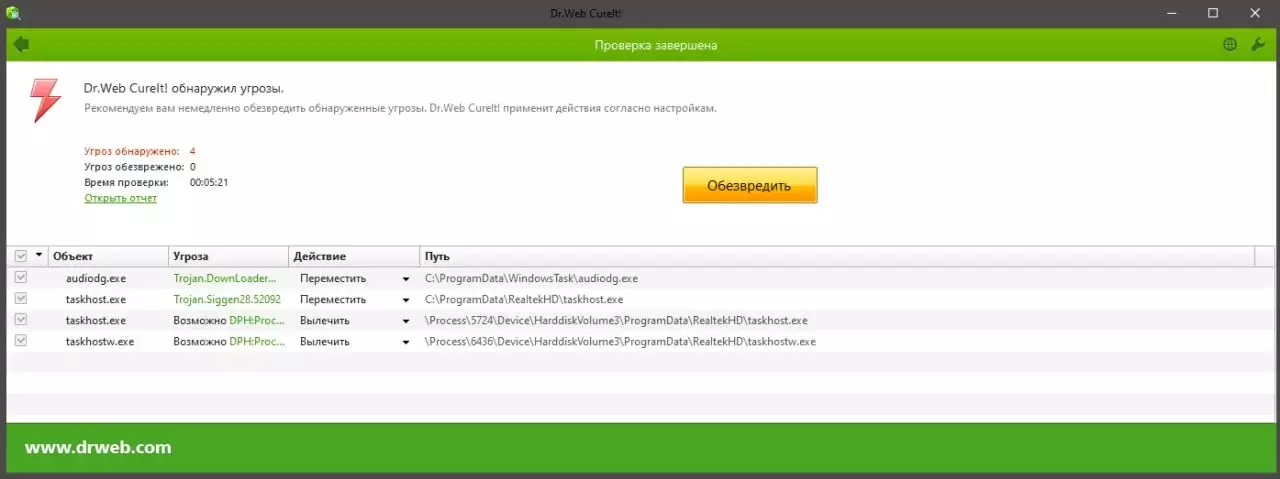
Task: Open the Открыть отчет report link
Action: point(120,198)
